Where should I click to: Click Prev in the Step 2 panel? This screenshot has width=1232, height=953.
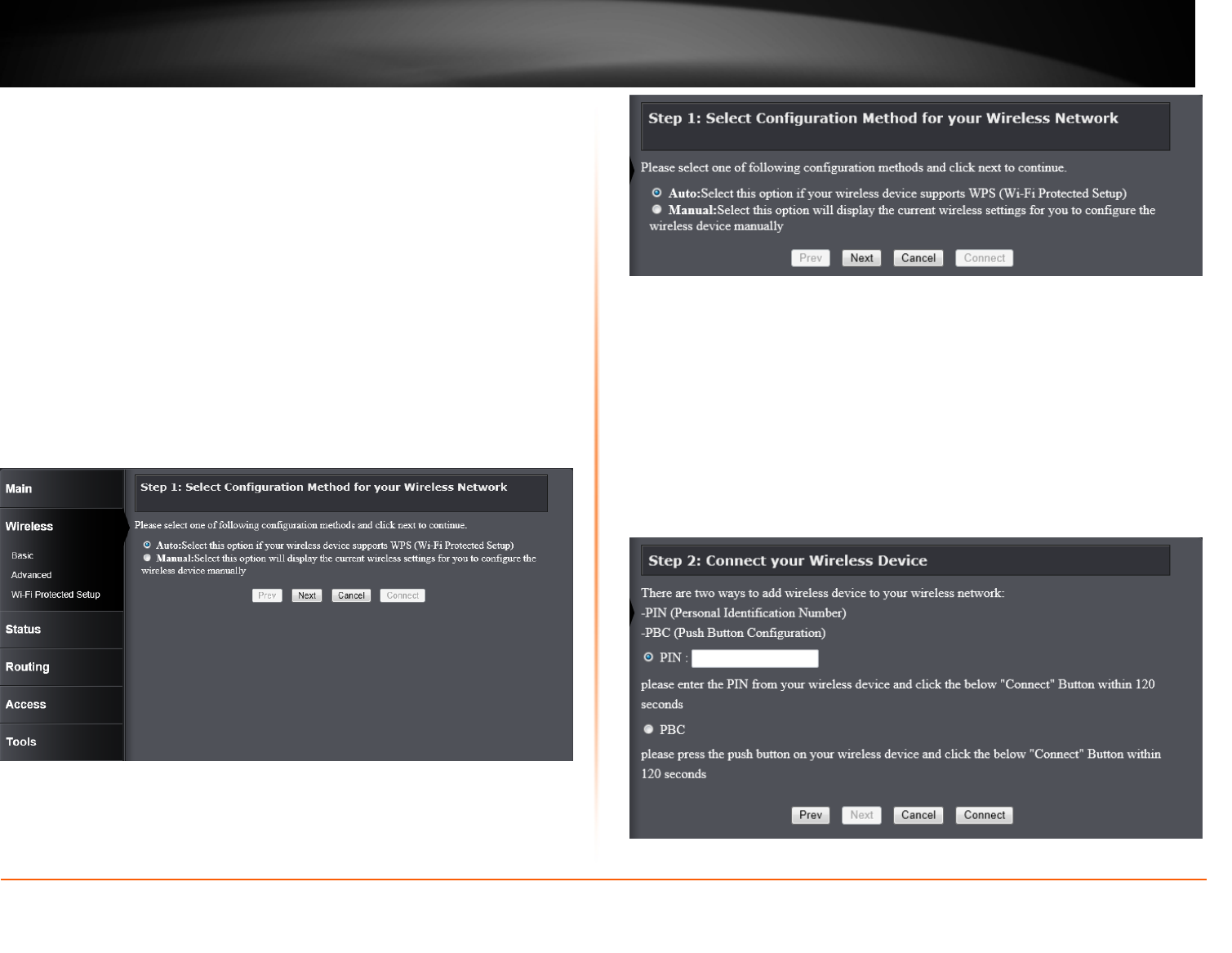pyautogui.click(x=811, y=815)
